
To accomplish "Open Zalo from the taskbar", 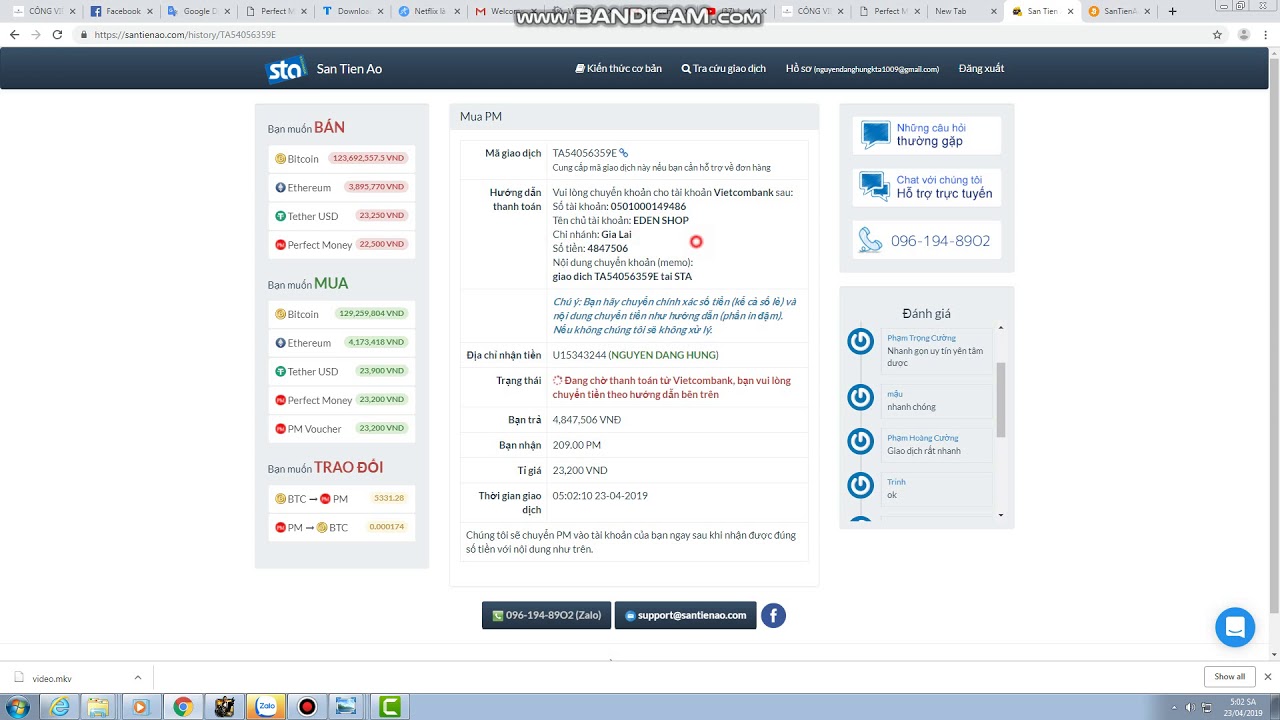I will [266, 707].
